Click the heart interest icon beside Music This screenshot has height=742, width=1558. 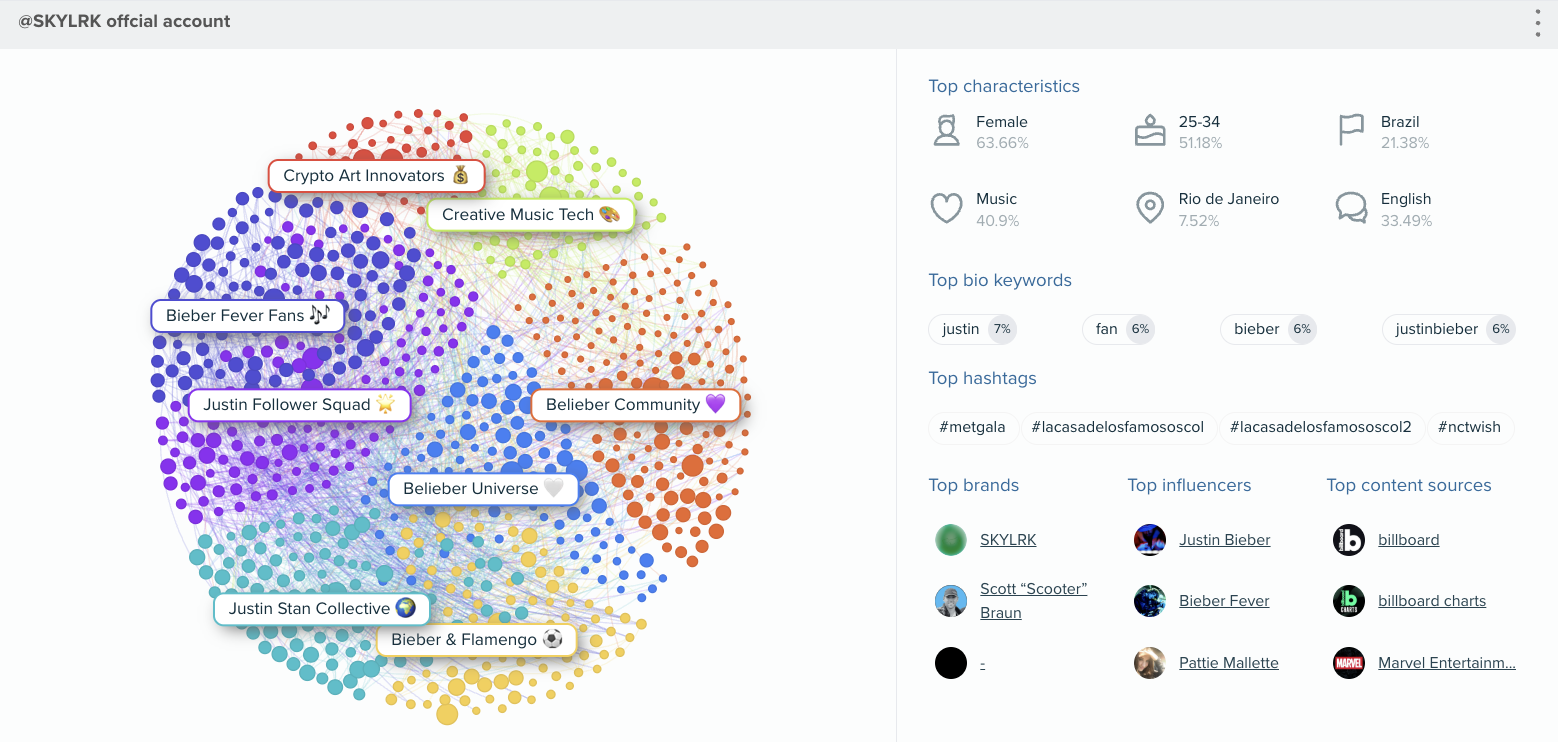coord(946,208)
